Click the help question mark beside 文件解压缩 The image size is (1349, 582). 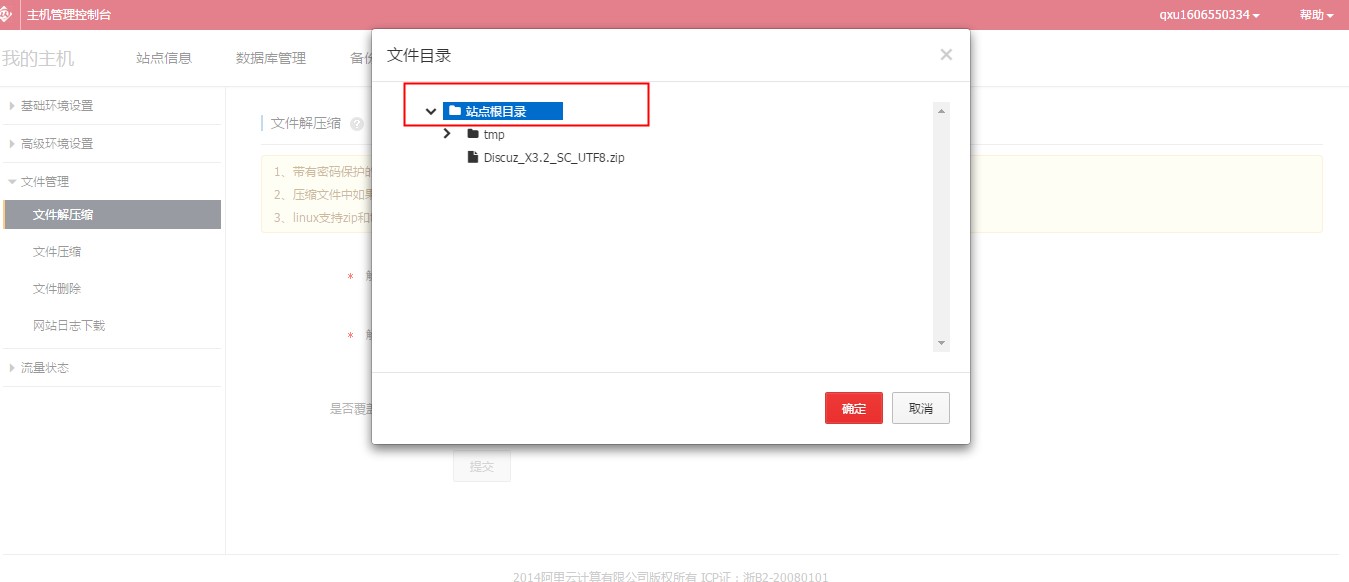[357, 124]
